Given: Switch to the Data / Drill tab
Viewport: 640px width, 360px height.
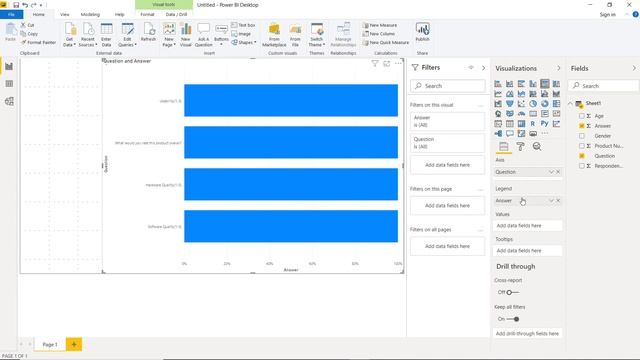Looking at the screenshot, I should point(176,14).
